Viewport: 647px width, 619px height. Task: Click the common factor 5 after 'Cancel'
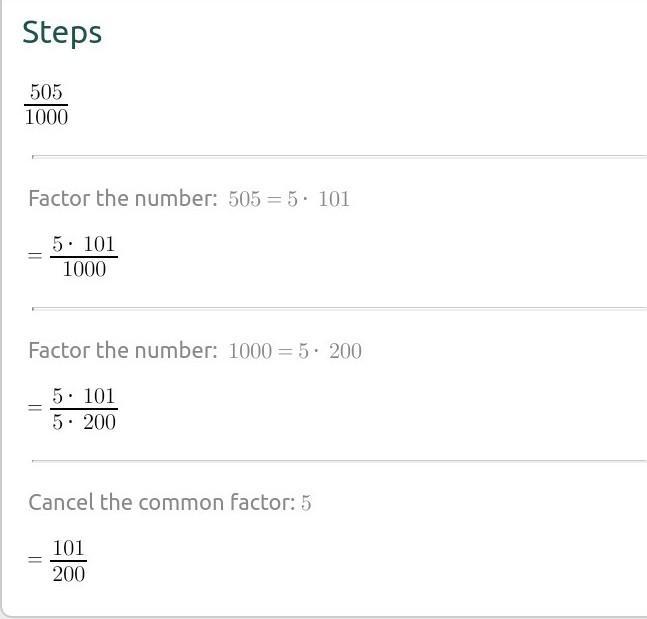coord(306,502)
